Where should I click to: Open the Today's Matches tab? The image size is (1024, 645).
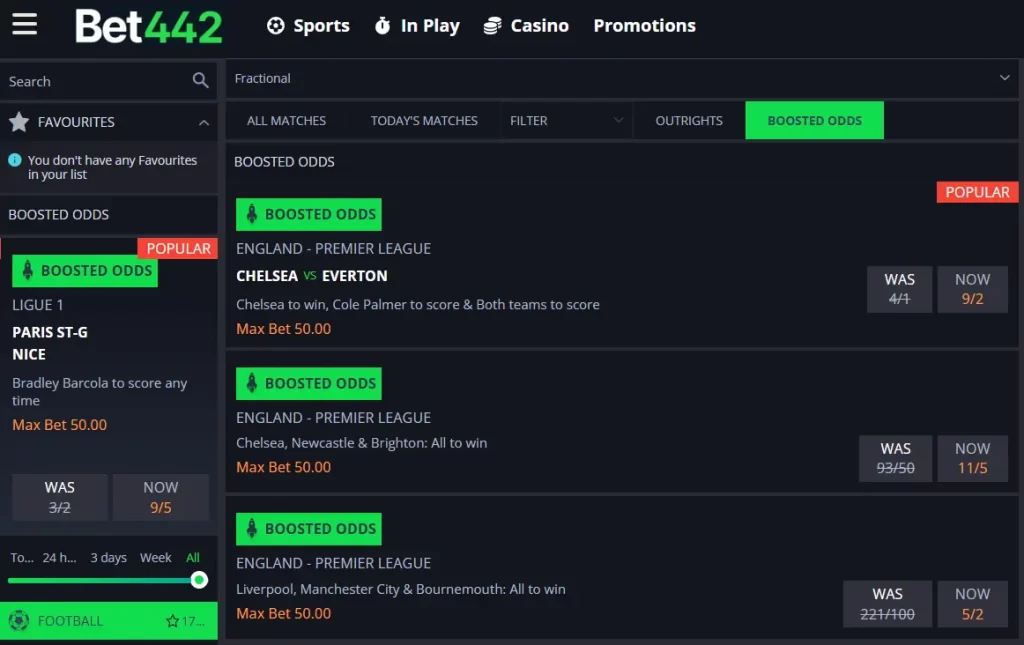click(x=424, y=121)
